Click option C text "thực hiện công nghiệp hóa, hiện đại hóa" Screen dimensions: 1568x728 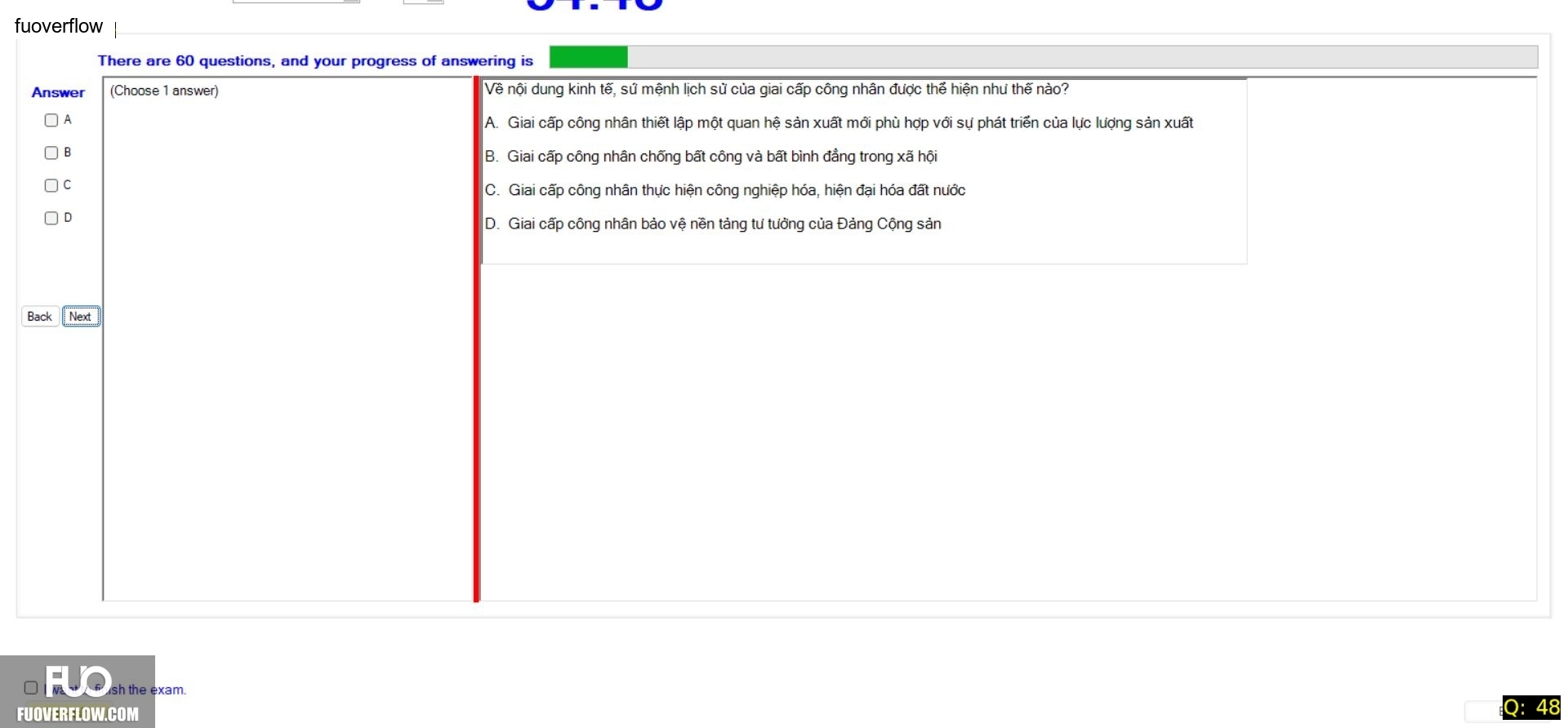pos(764,190)
